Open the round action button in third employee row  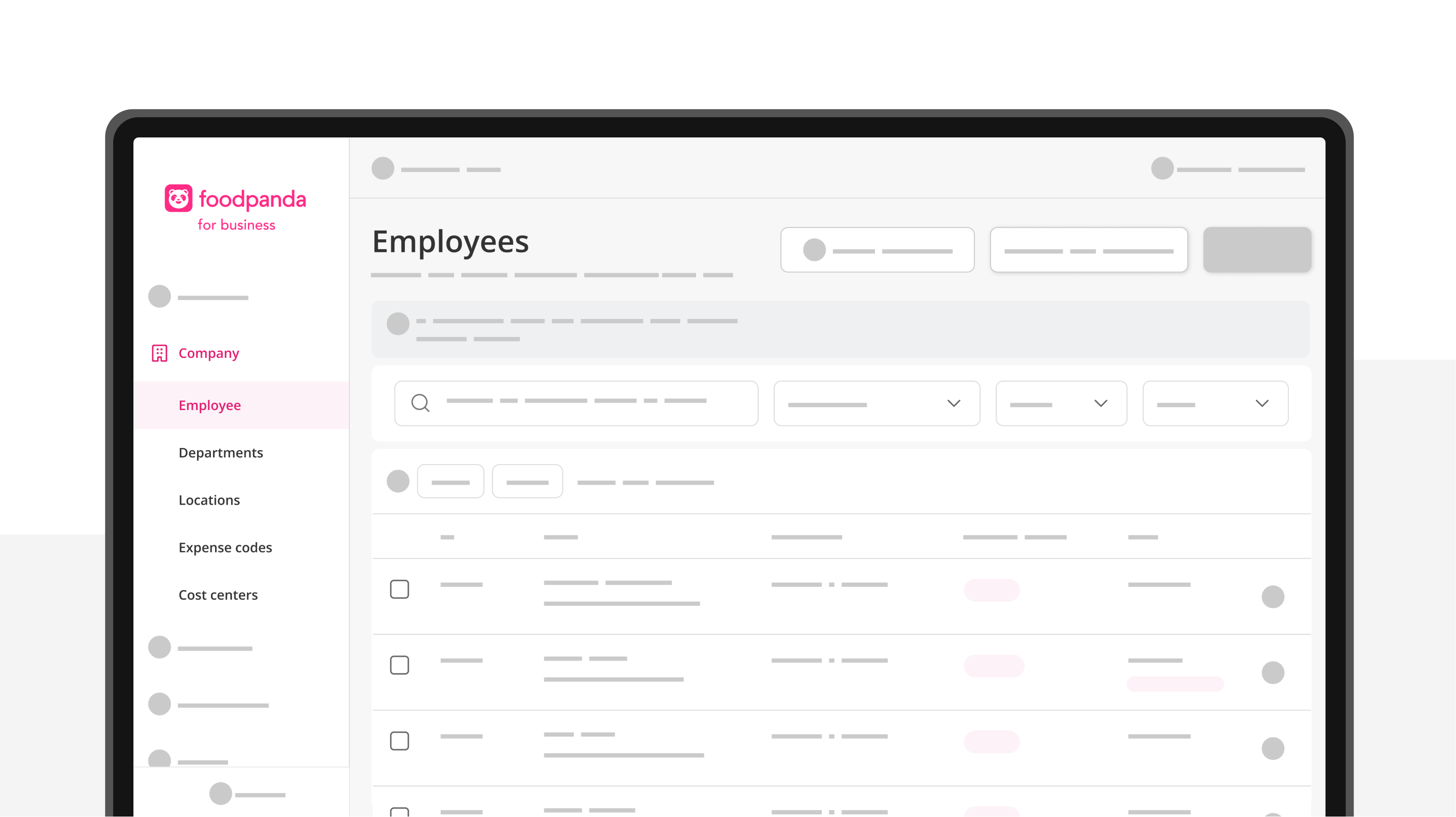(1273, 748)
